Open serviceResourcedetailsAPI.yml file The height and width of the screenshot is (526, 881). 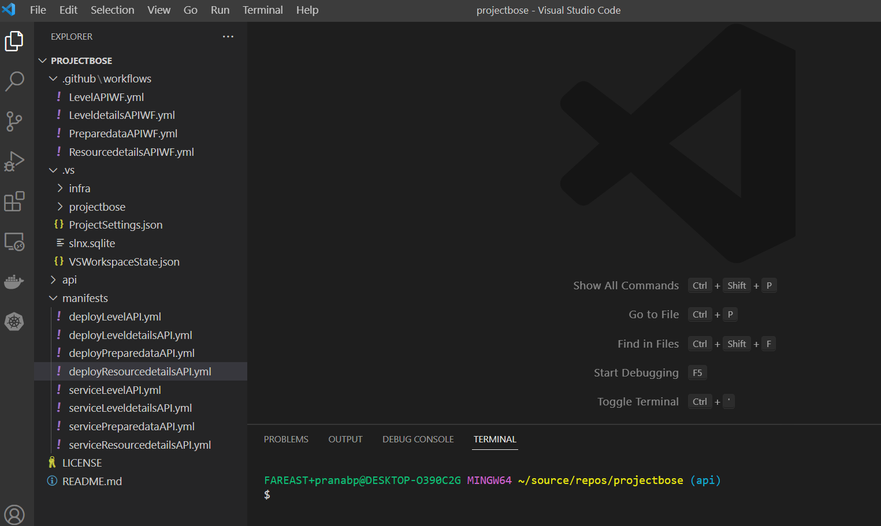140,445
